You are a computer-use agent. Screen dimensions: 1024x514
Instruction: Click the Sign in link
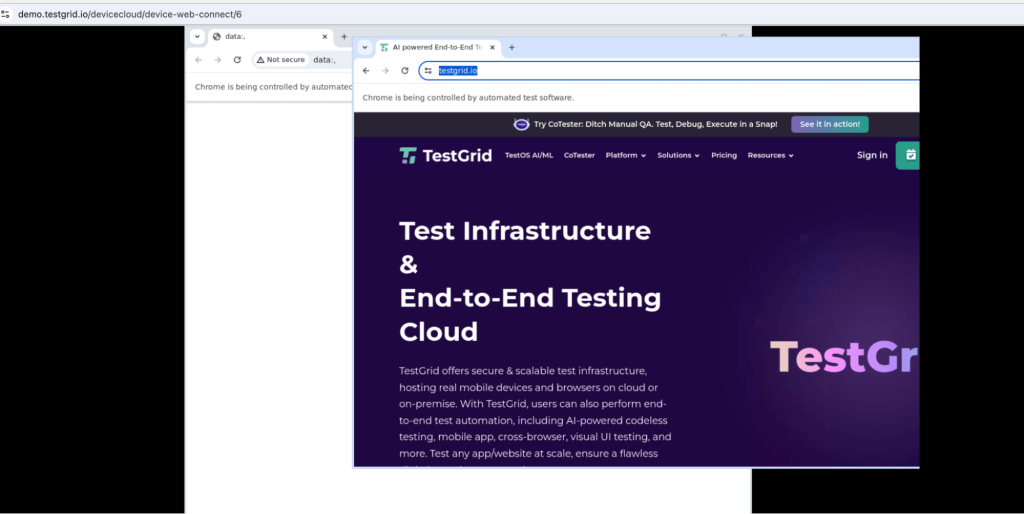coord(872,155)
